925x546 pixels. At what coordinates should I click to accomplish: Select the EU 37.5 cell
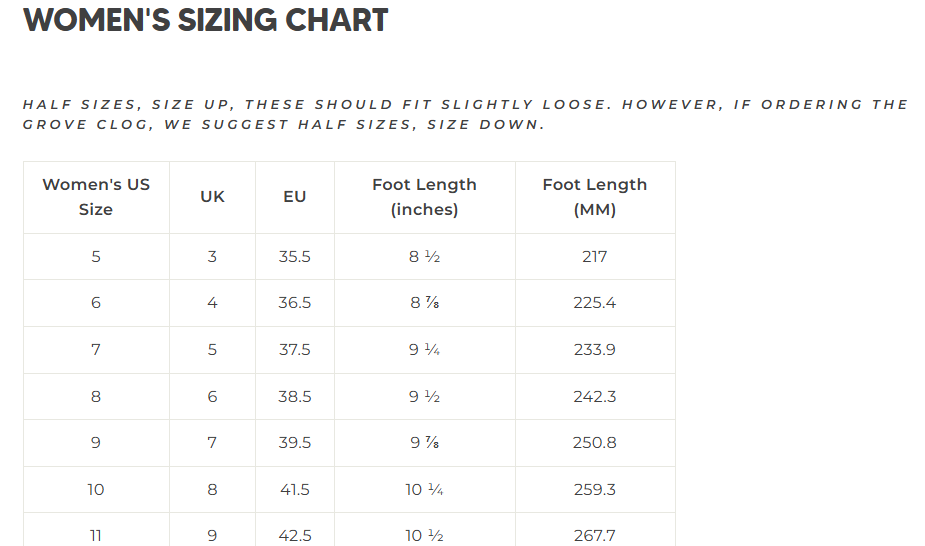click(x=294, y=350)
